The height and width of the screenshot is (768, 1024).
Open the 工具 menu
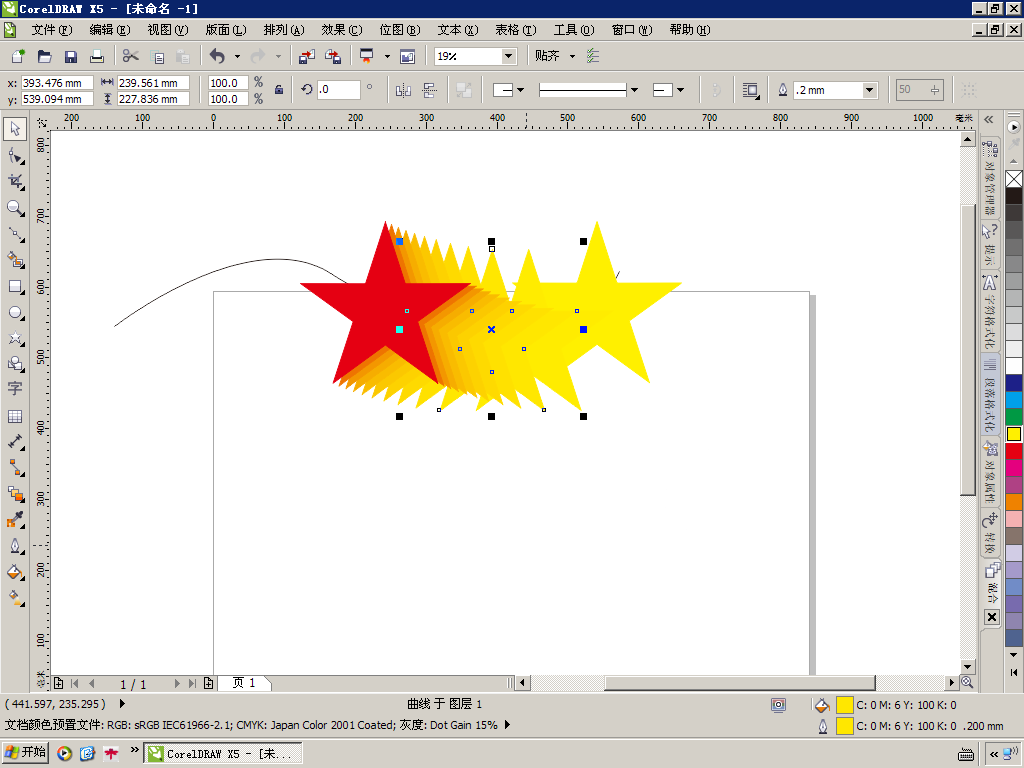click(x=574, y=30)
